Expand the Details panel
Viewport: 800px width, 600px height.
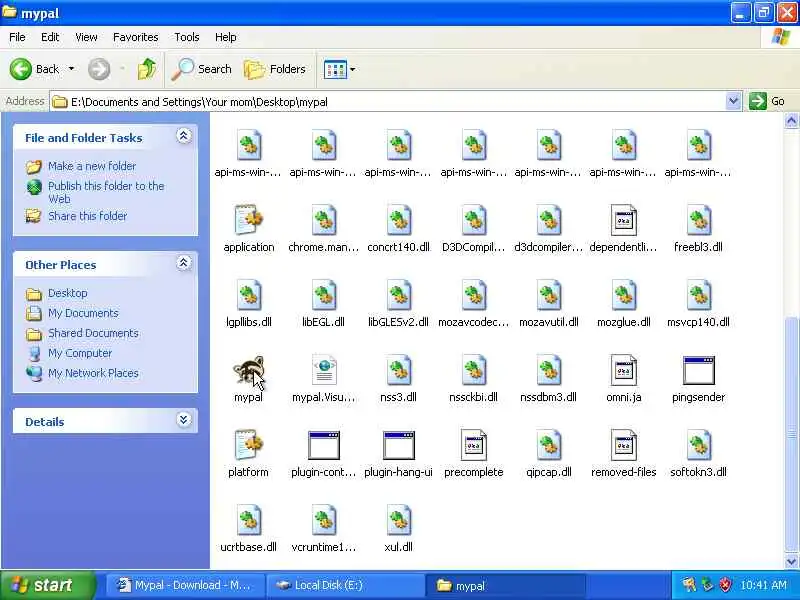click(x=184, y=420)
